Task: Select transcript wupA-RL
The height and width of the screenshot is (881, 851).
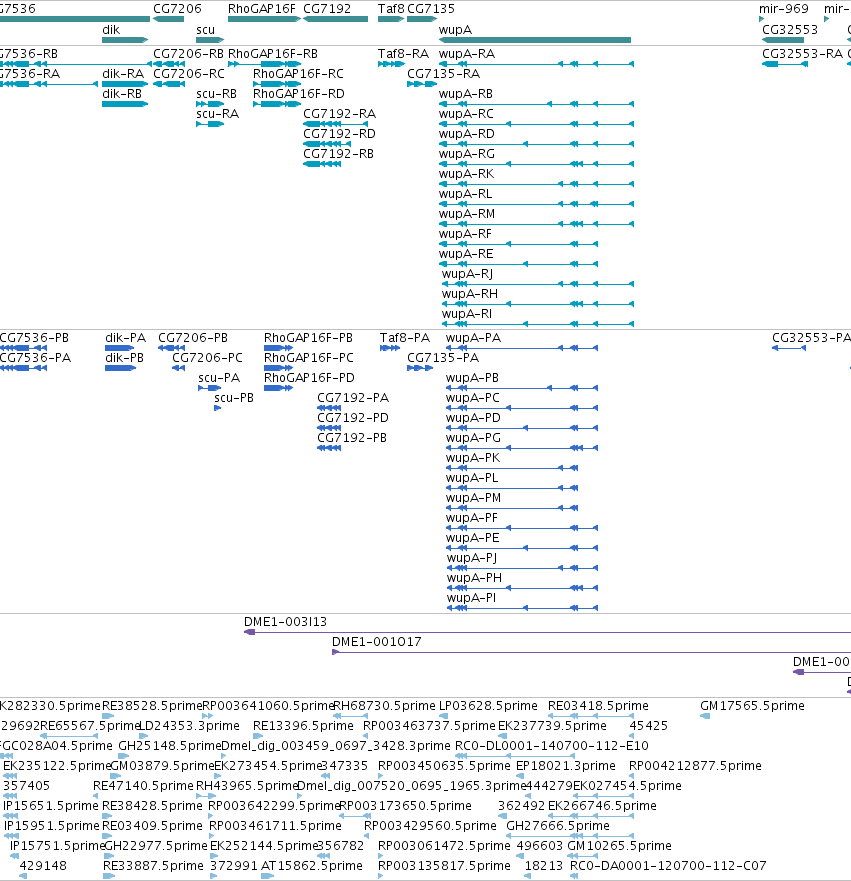Action: (x=536, y=204)
